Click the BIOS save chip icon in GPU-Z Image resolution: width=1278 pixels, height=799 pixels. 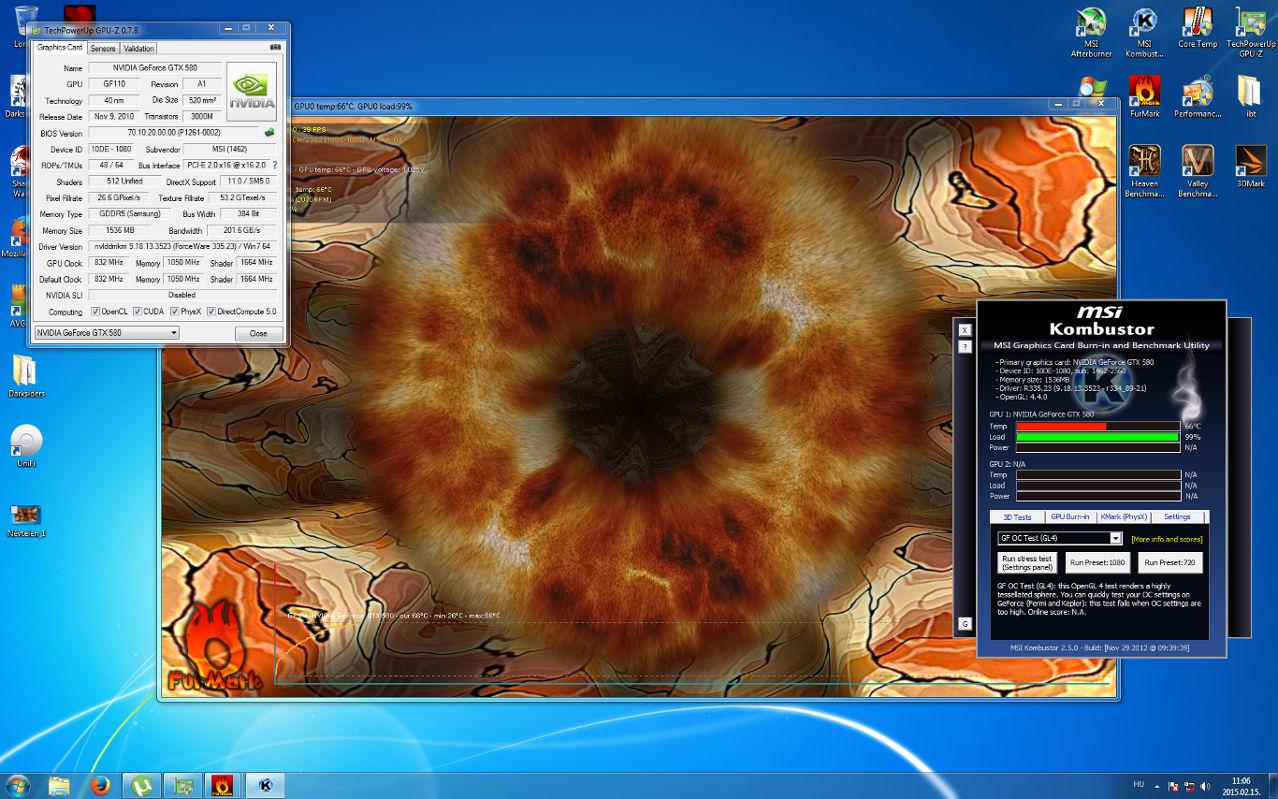[269, 132]
